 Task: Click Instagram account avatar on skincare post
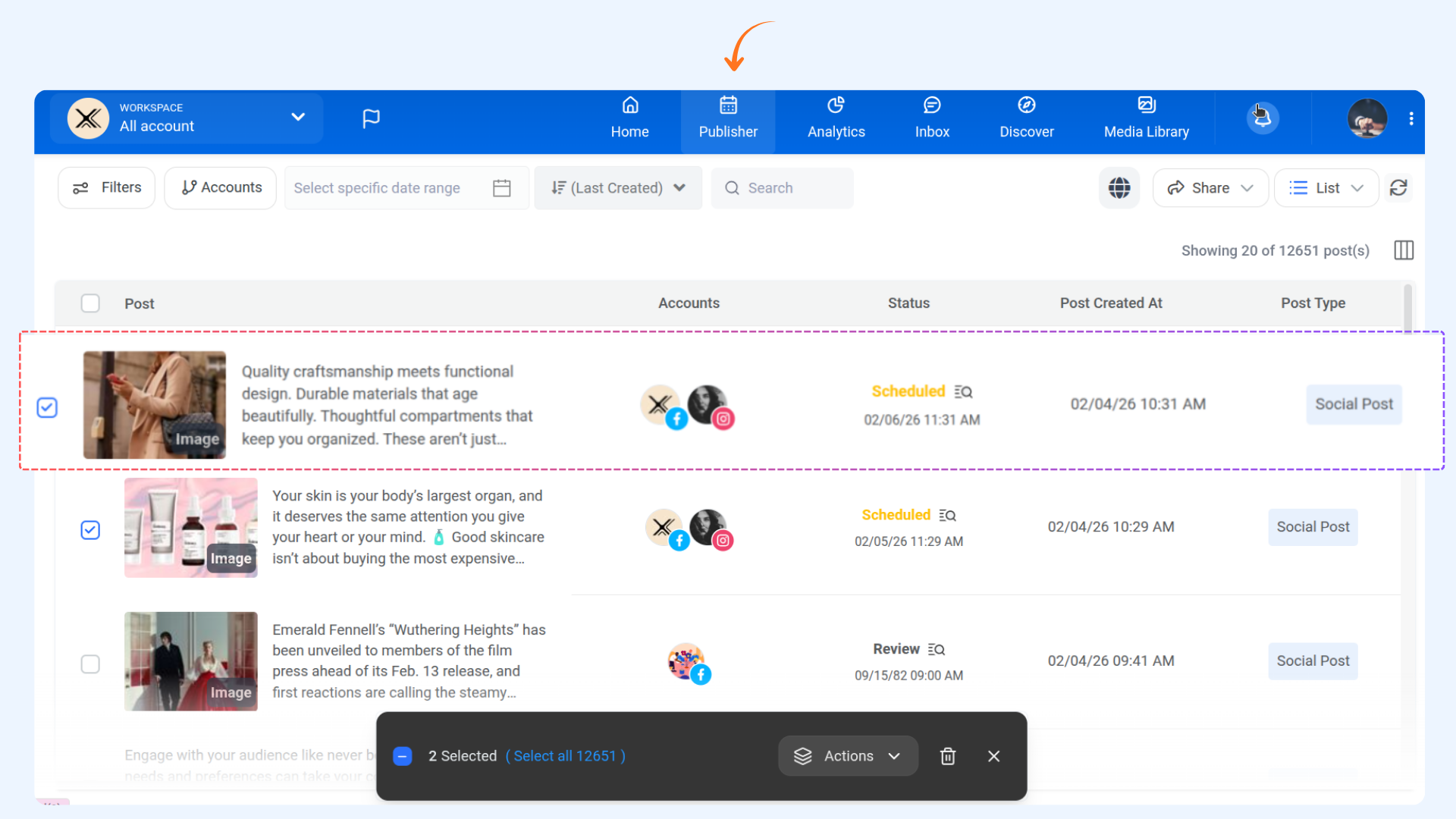point(710,529)
